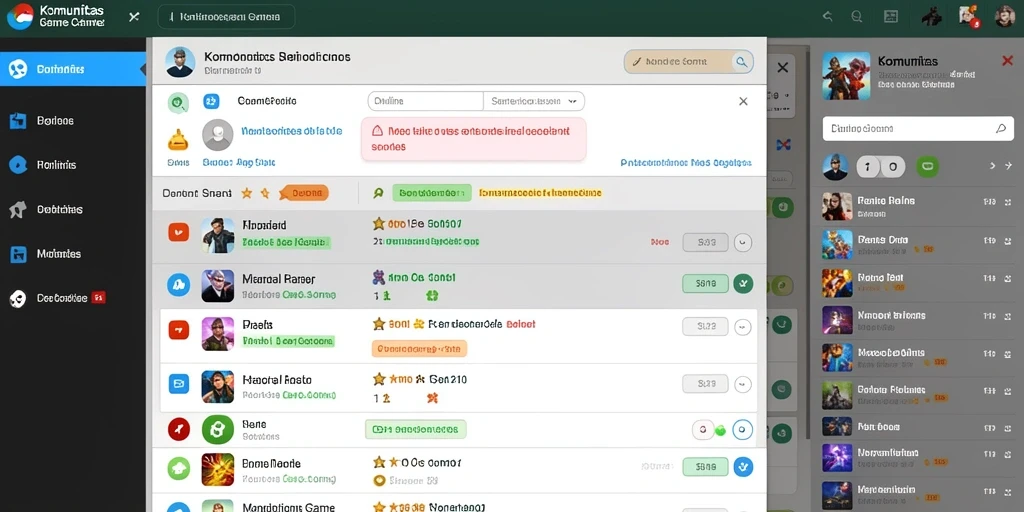
Task: Open the top-right avatar with the red notification badge
Action: pyautogui.click(x=968, y=16)
